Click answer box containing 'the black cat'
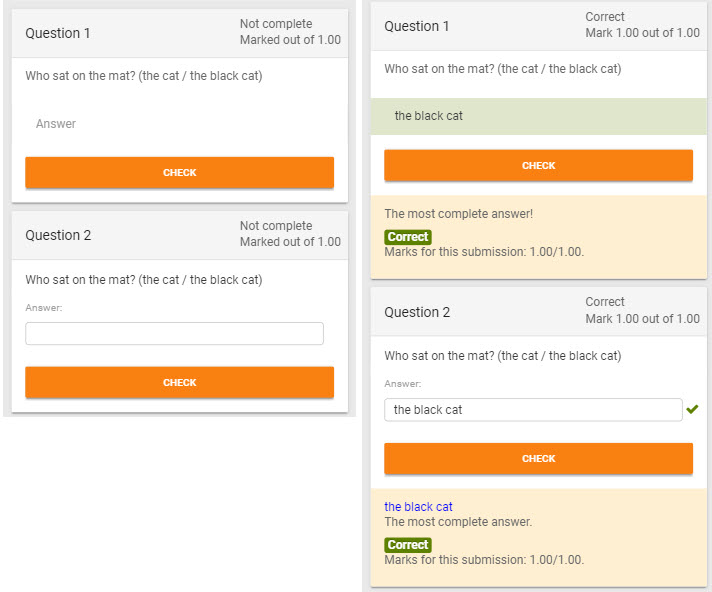The height and width of the screenshot is (592, 712). pyautogui.click(x=533, y=410)
